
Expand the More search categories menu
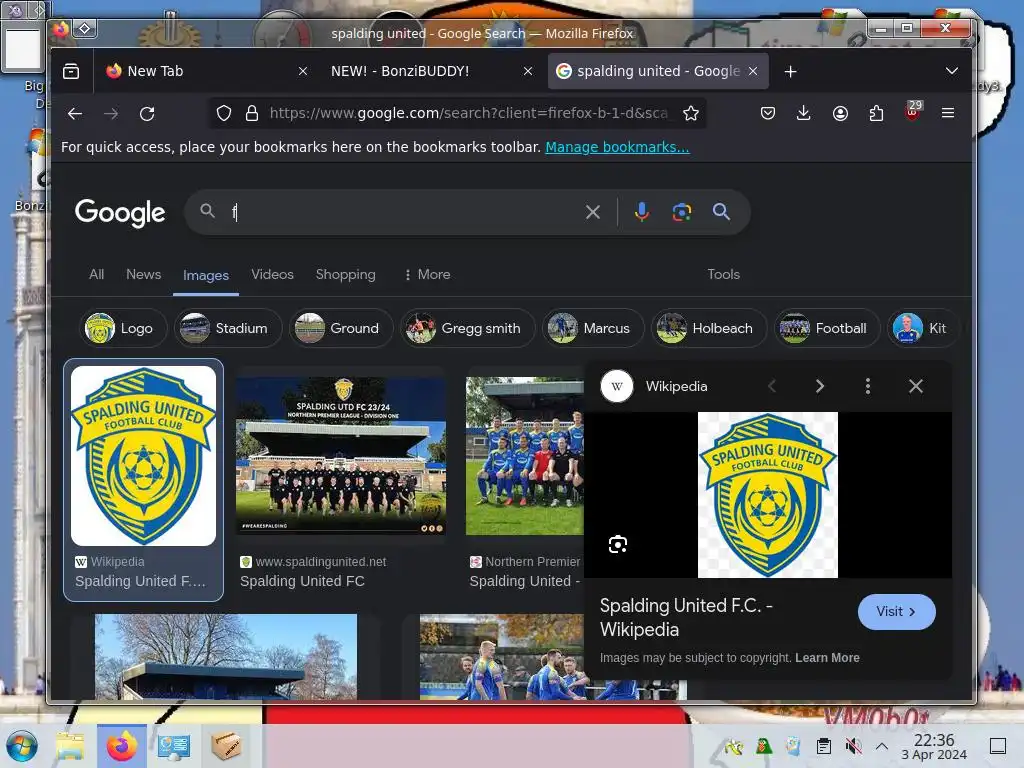pyautogui.click(x=428, y=274)
